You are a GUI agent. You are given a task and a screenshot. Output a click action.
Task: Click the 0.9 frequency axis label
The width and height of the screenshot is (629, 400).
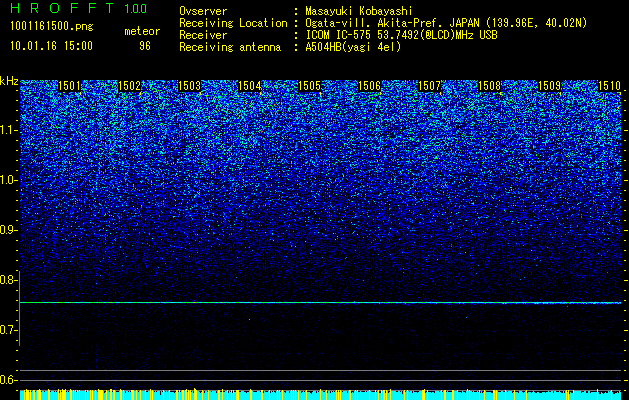point(9,230)
